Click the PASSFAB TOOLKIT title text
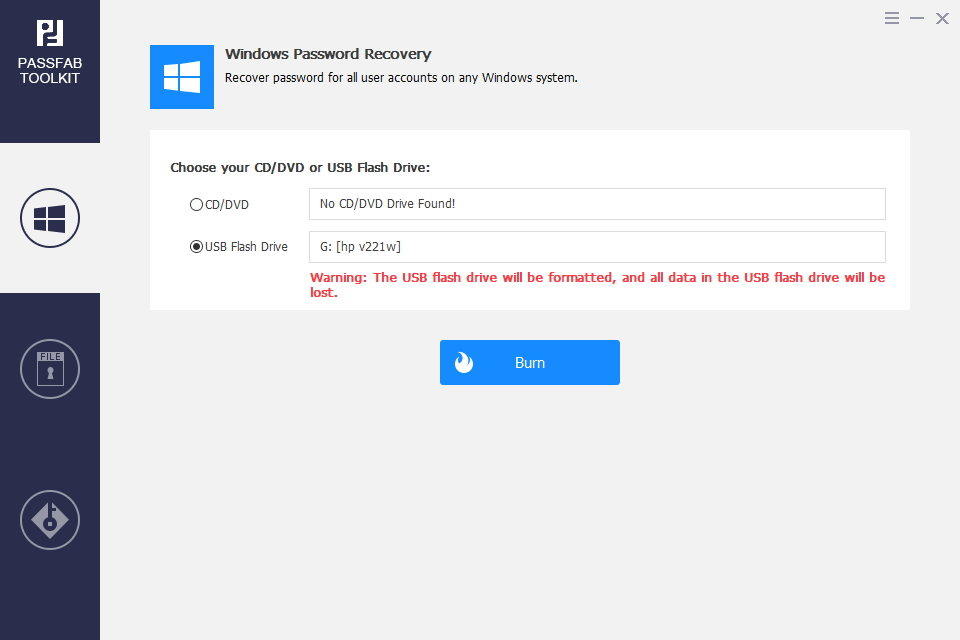 pos(50,70)
